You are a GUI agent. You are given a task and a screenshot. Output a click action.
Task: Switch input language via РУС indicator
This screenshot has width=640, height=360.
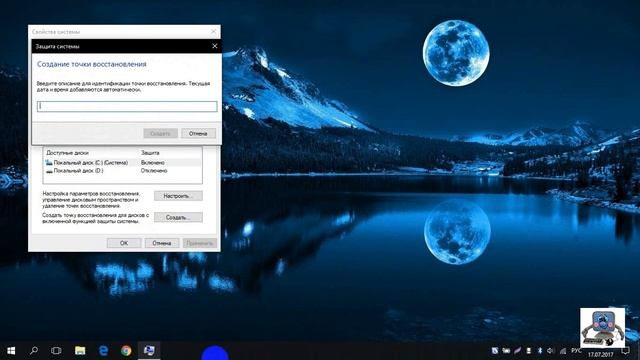pos(576,351)
